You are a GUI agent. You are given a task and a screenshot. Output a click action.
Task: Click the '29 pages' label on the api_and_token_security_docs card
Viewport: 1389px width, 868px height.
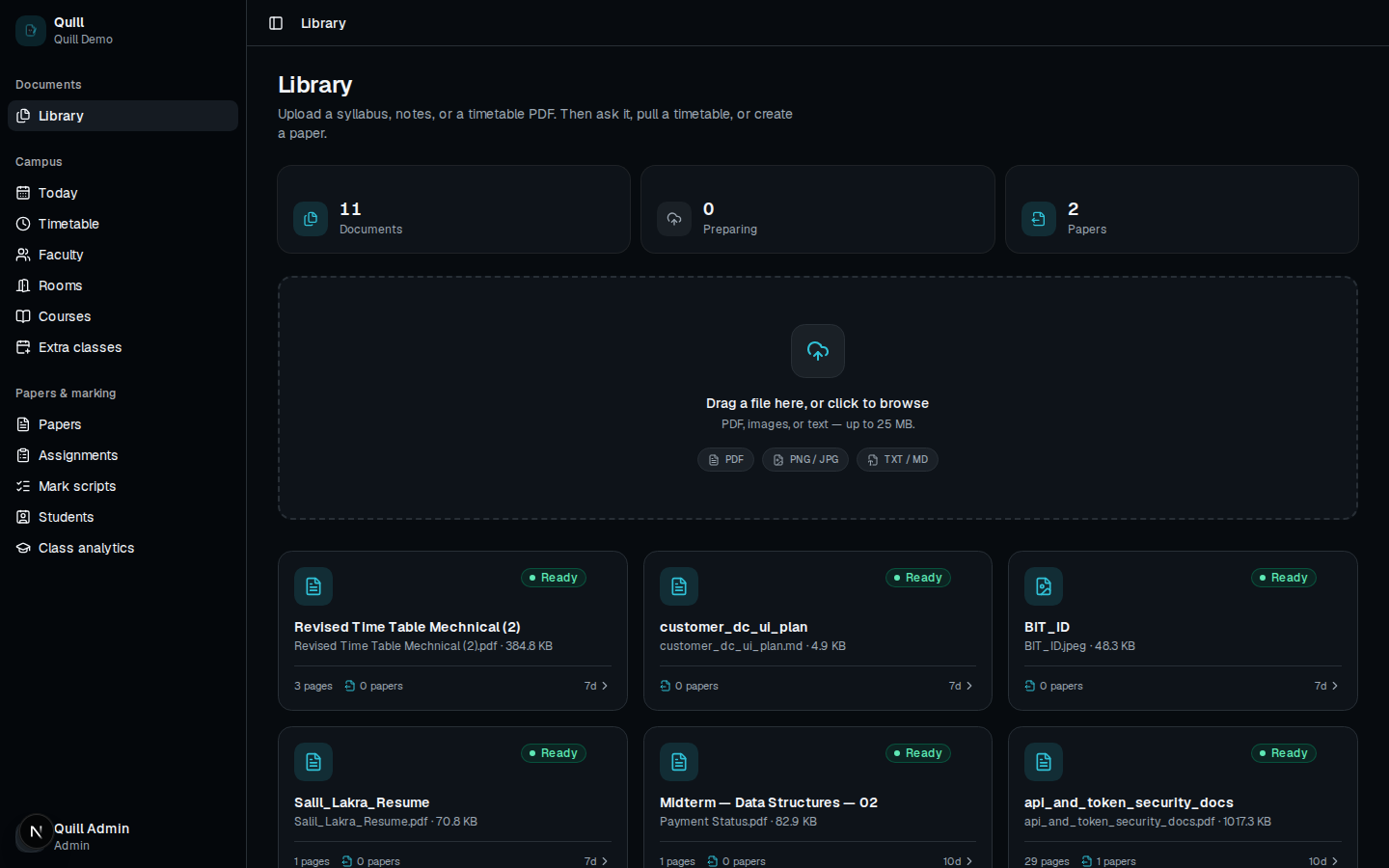tap(1047, 861)
